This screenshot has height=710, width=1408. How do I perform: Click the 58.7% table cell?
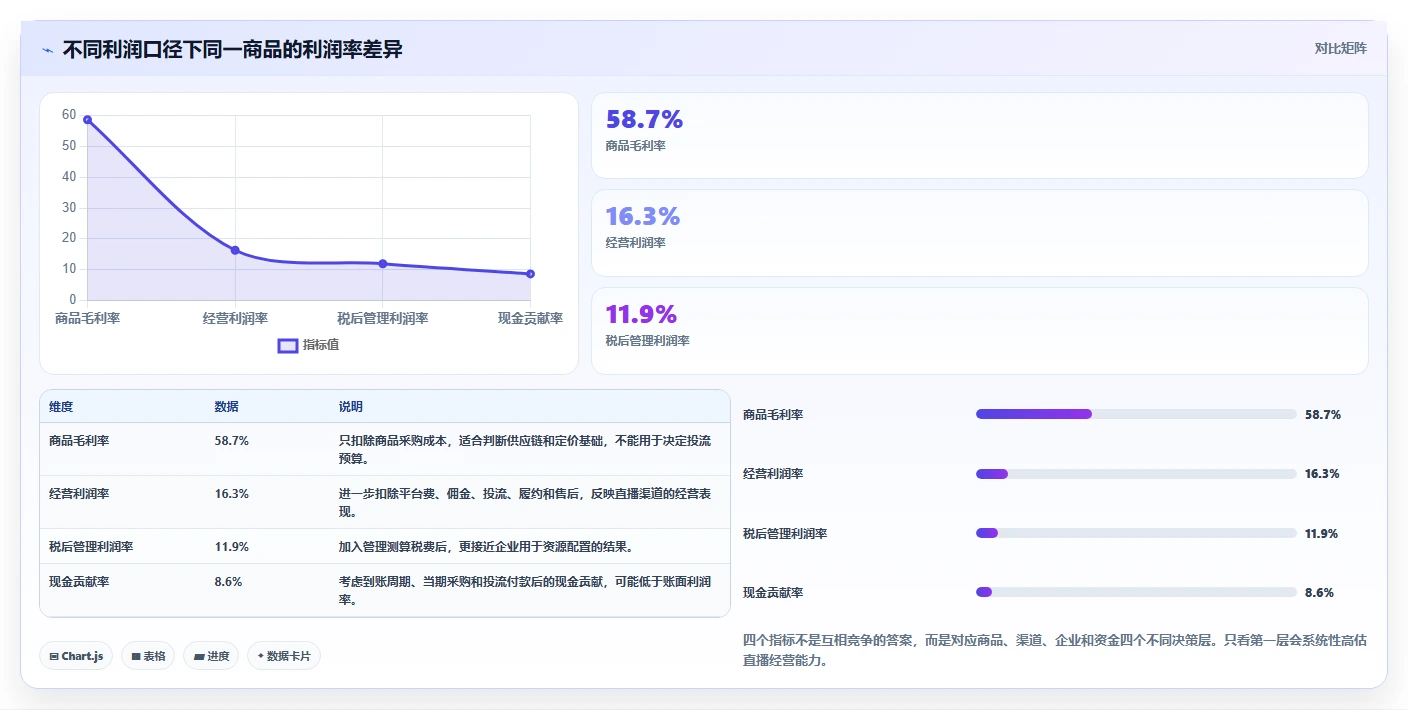point(231,440)
